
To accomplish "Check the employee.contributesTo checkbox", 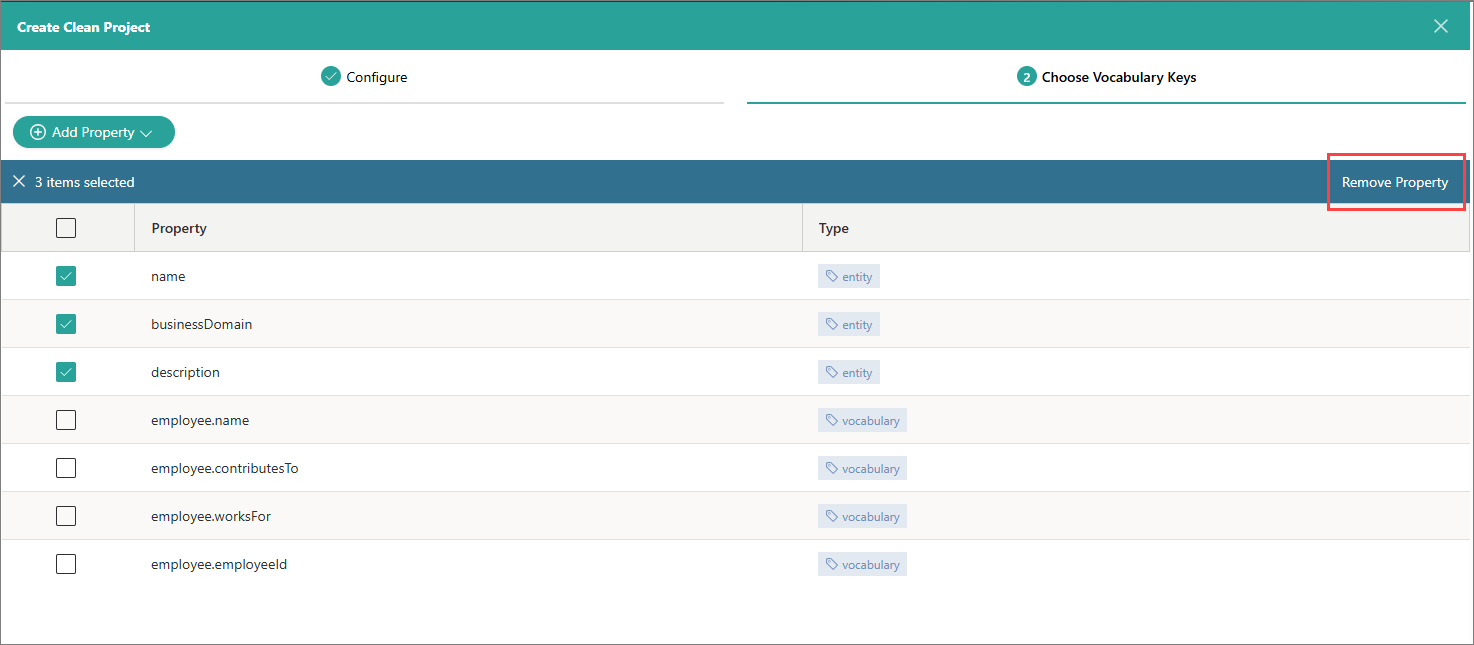I will pyautogui.click(x=66, y=468).
